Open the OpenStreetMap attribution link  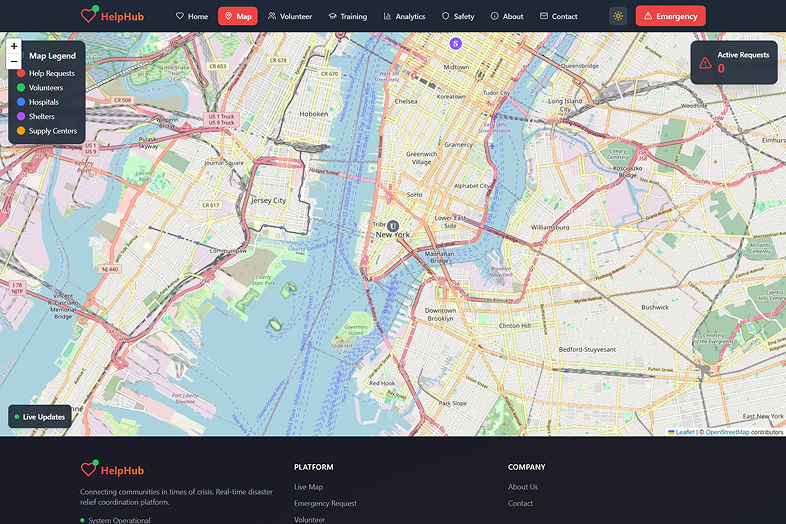coord(727,432)
